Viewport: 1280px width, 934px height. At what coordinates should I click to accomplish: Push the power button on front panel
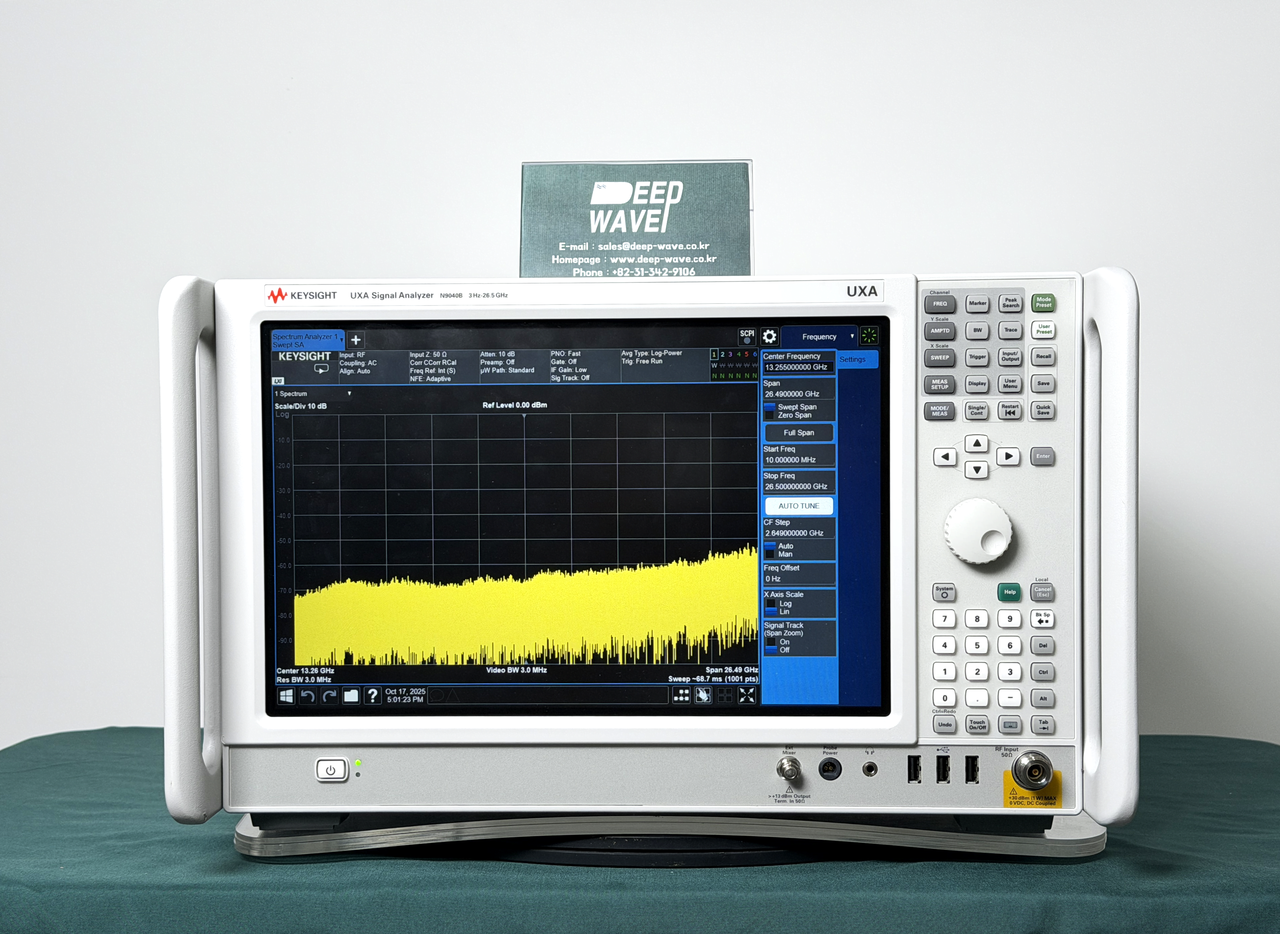coord(331,770)
